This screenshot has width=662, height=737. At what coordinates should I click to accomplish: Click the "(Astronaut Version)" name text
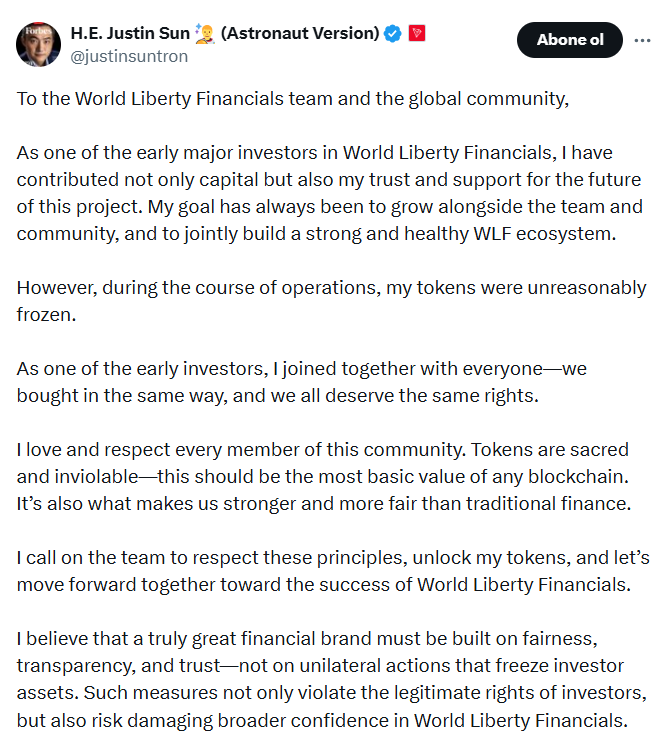(x=300, y=33)
